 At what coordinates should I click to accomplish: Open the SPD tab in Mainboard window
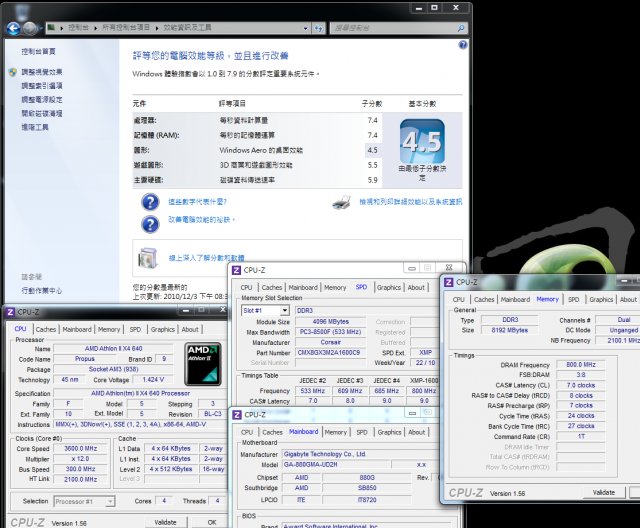pyautogui.click(x=362, y=432)
